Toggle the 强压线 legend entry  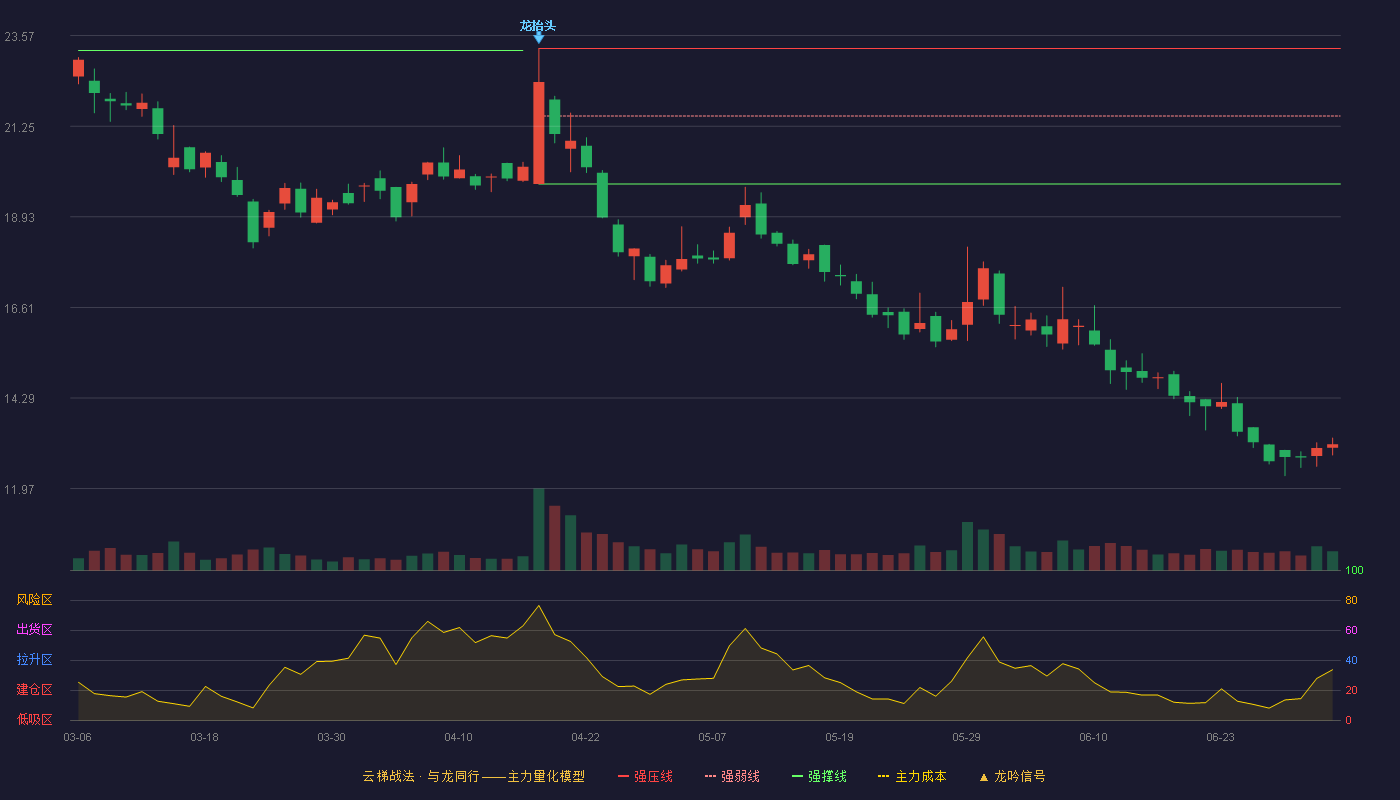coord(645,776)
